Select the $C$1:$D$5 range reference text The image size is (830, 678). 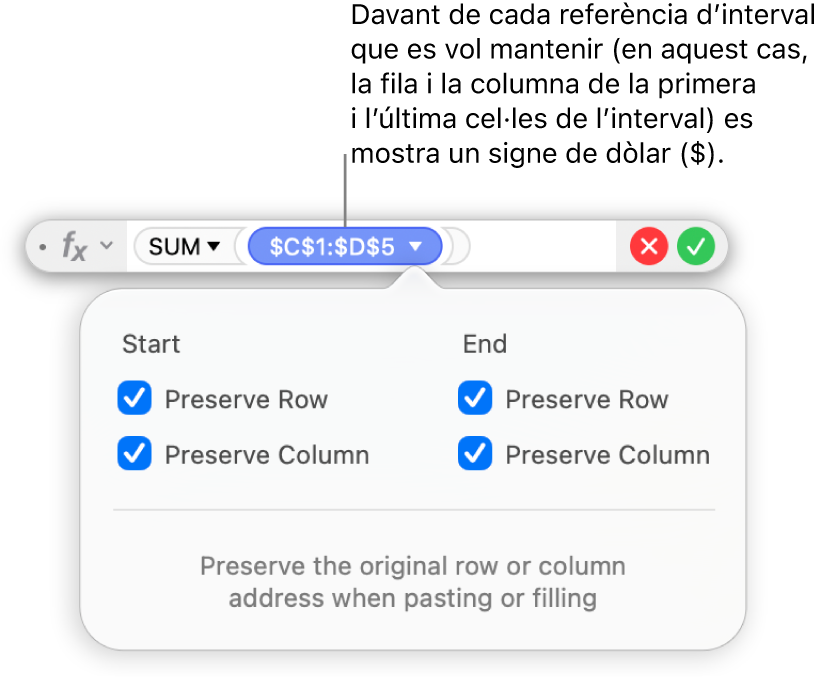click(334, 246)
